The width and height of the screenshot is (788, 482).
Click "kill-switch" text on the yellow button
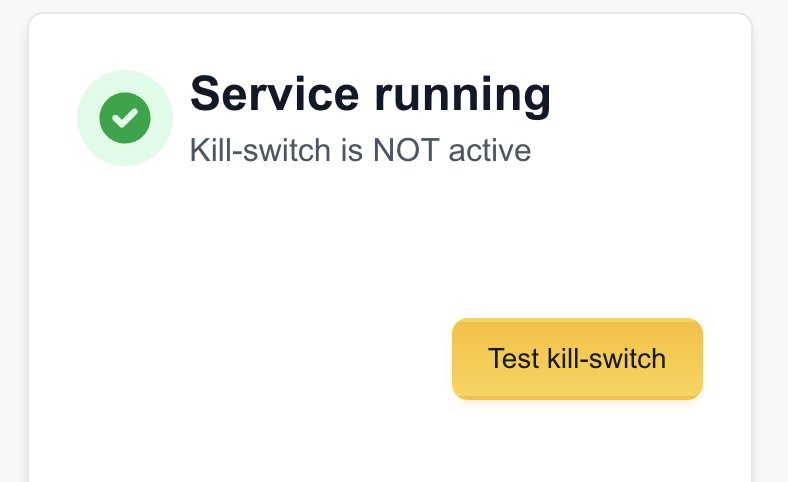click(607, 358)
